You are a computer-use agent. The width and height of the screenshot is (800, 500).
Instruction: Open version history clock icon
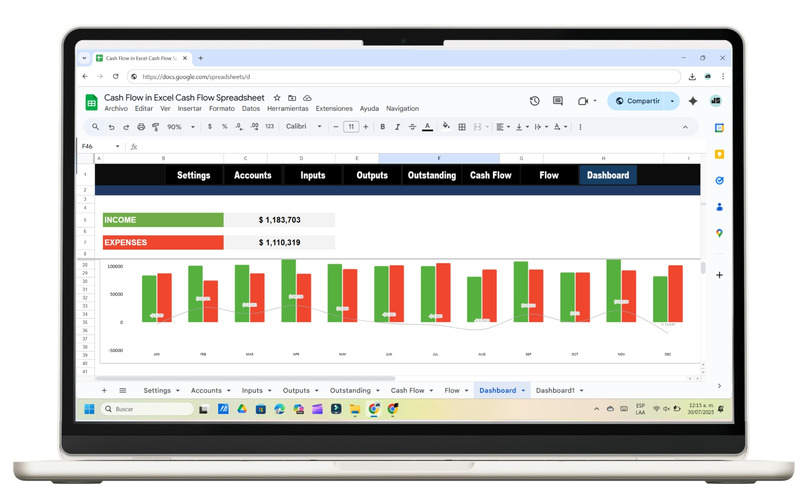pos(534,101)
